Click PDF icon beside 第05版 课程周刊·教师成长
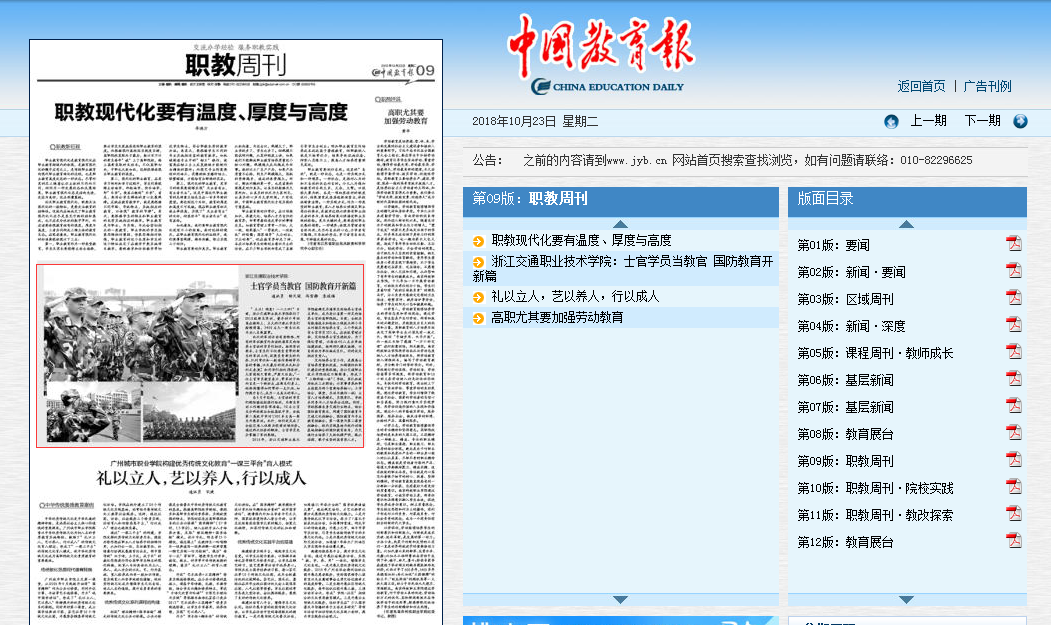This screenshot has height=625, width=1051. click(1013, 352)
